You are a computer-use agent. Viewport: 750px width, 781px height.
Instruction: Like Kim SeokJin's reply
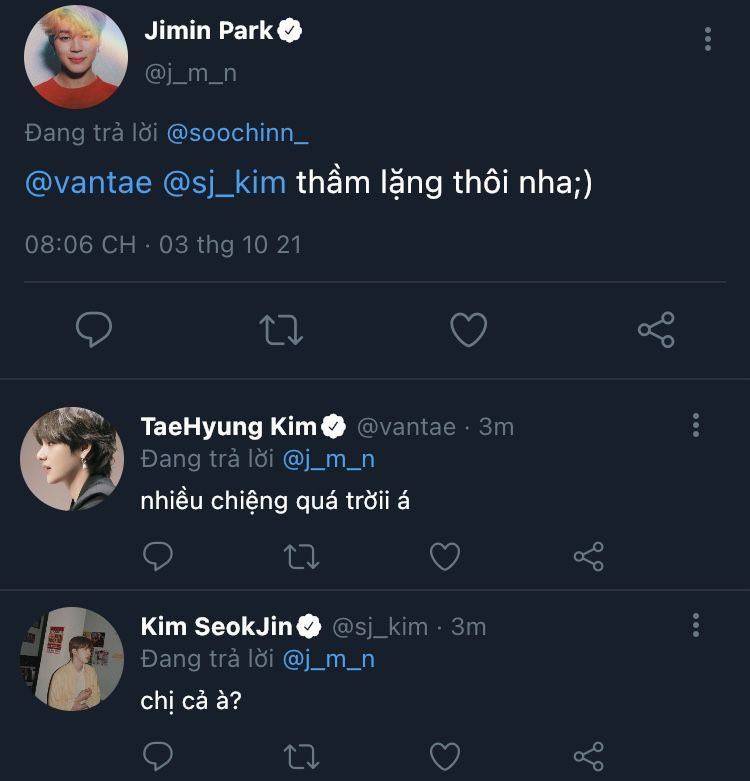(445, 755)
